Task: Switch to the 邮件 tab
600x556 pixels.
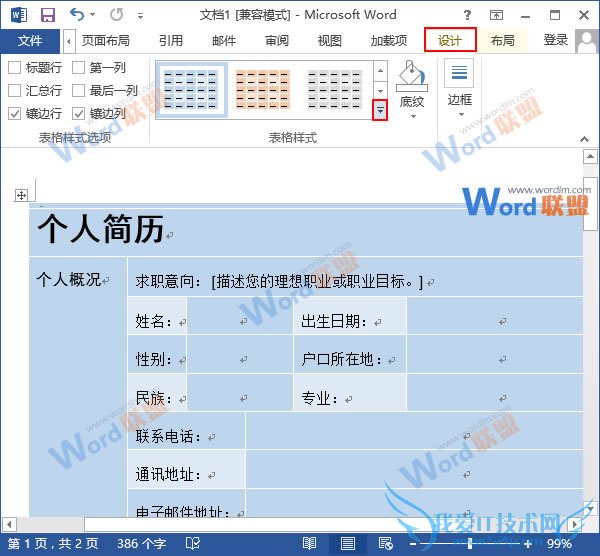Action: (x=224, y=40)
